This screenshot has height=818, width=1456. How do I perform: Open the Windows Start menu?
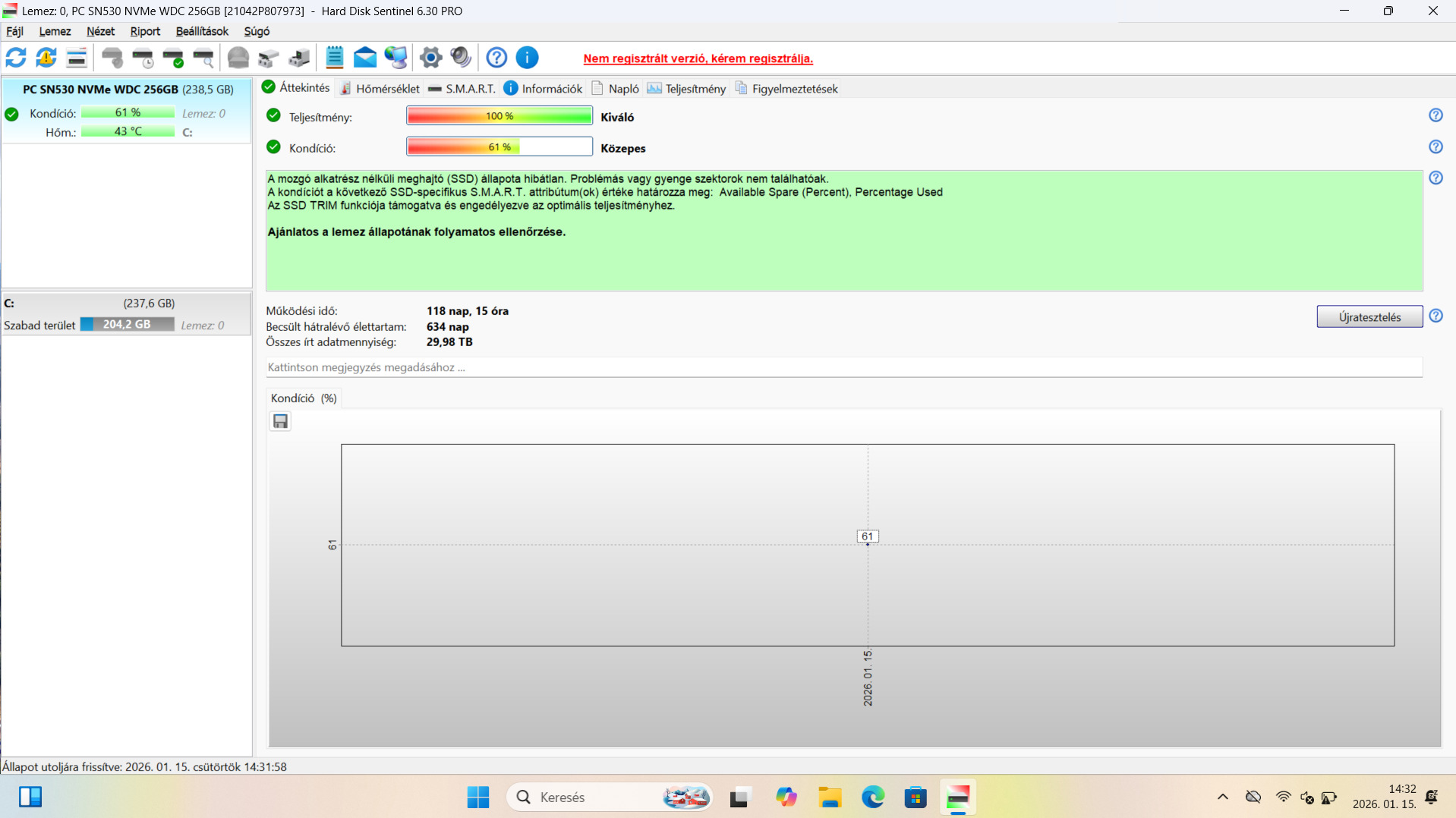click(478, 798)
